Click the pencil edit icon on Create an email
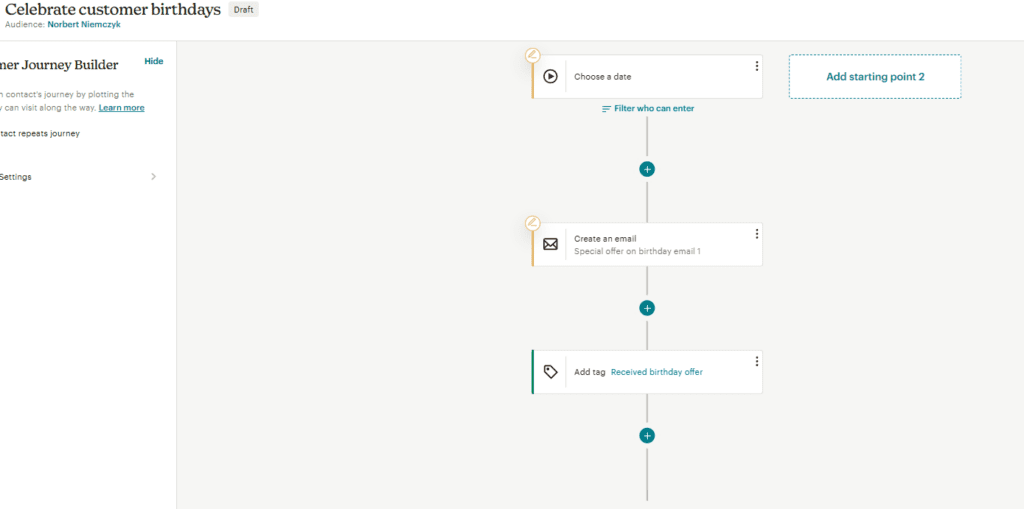The height and width of the screenshot is (509, 1024). [x=533, y=223]
